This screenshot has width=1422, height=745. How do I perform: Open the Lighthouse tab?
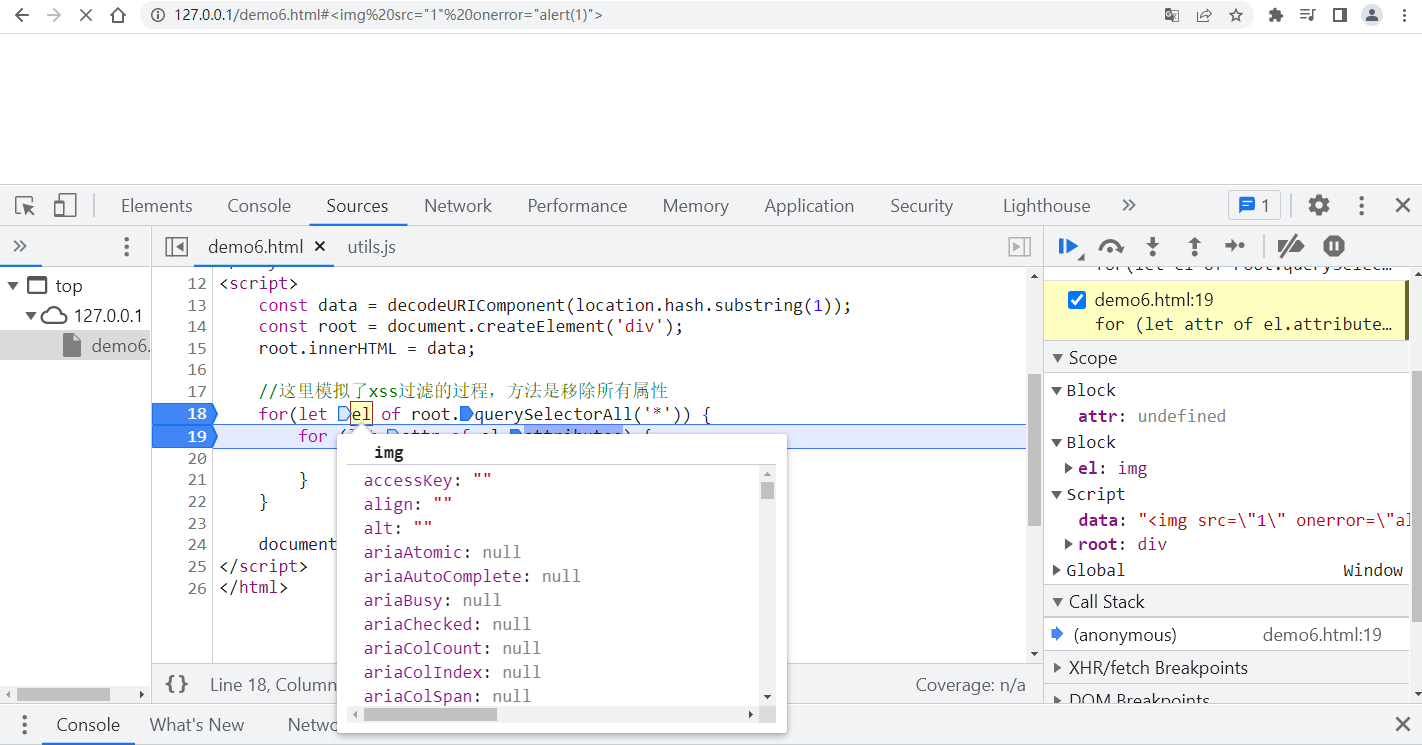pos(1046,206)
